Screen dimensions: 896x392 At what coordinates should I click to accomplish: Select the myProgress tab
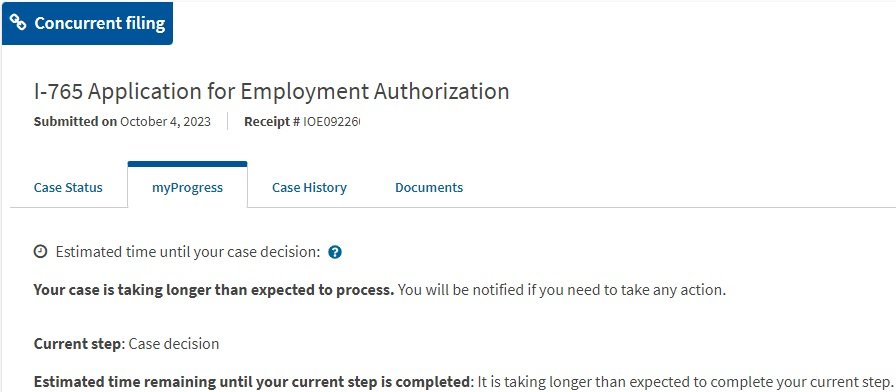[x=187, y=185]
